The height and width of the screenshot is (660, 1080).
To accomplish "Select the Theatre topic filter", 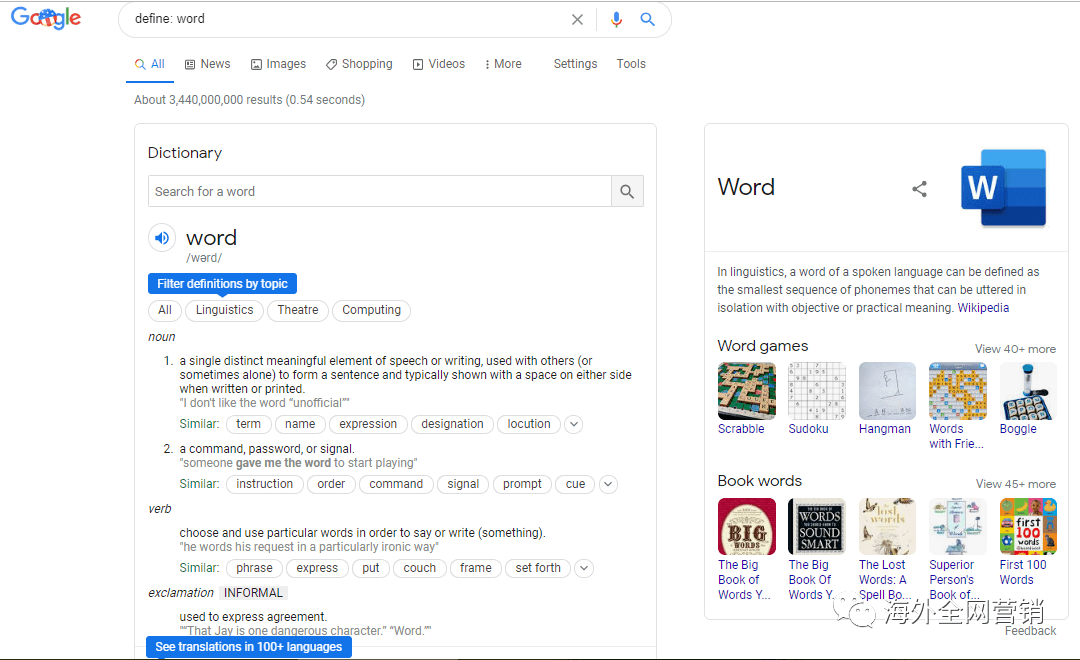I will pos(298,310).
